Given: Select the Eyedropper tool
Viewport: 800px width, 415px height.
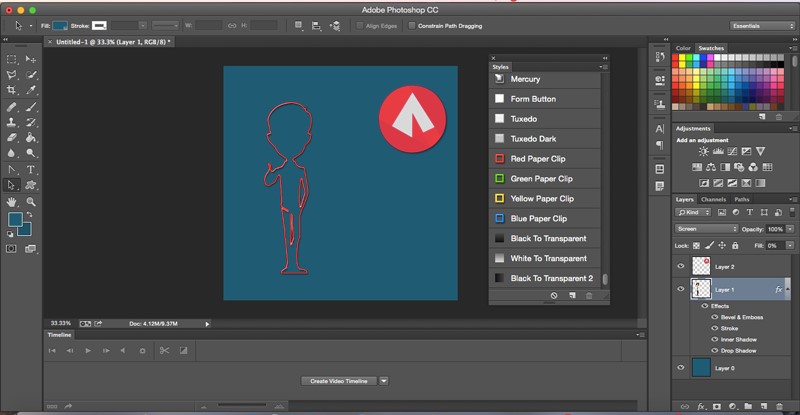Looking at the screenshot, I should pyautogui.click(x=31, y=90).
